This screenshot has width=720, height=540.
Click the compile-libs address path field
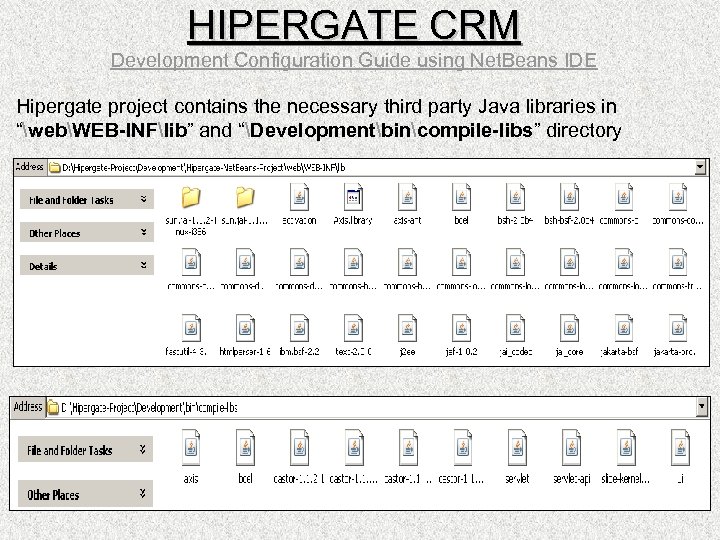tap(371, 407)
